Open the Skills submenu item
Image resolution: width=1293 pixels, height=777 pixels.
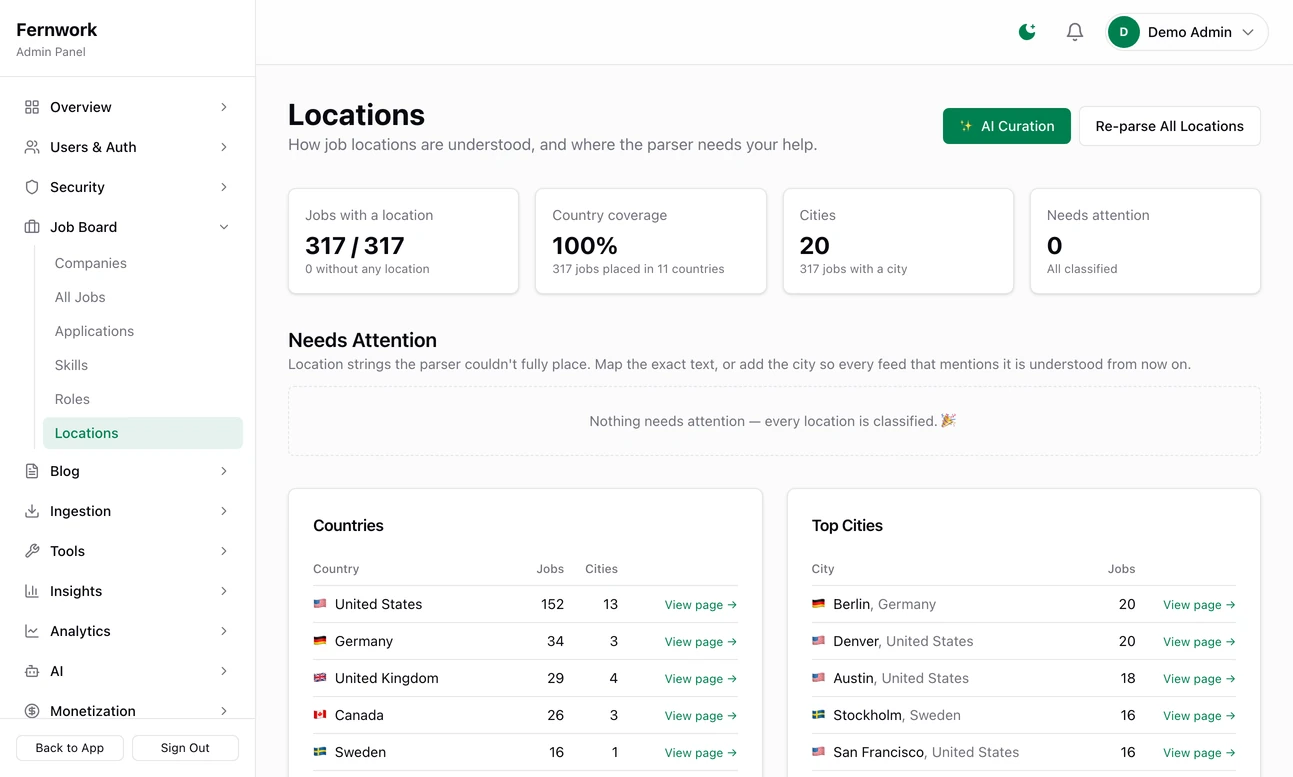click(x=143, y=365)
